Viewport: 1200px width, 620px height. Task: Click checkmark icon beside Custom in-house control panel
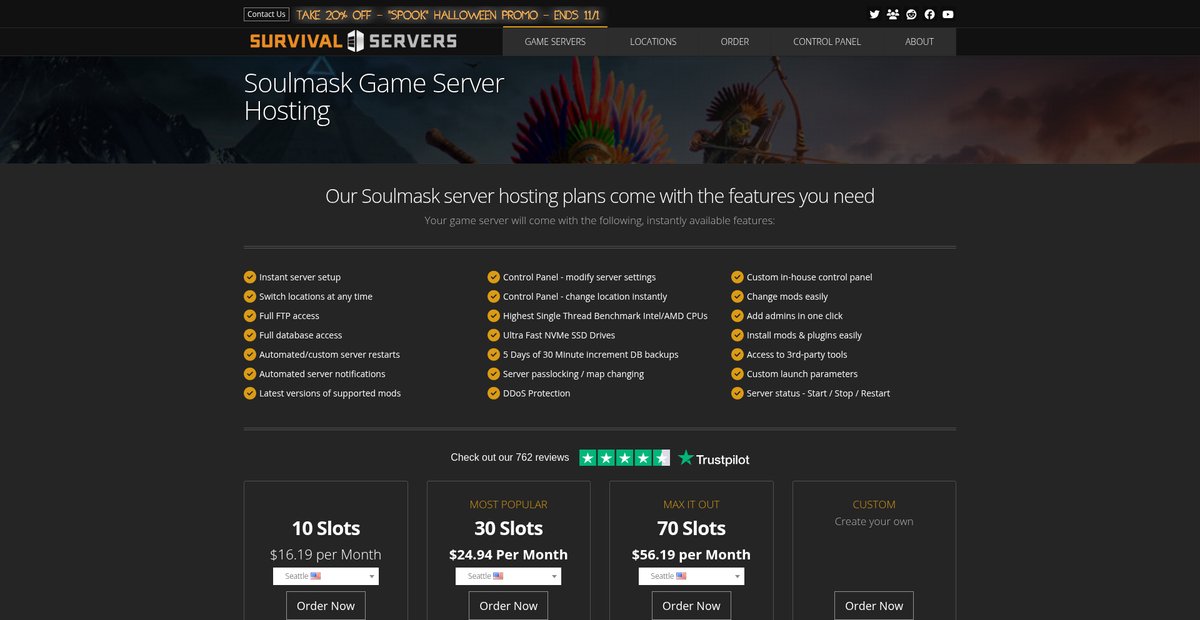click(x=738, y=277)
